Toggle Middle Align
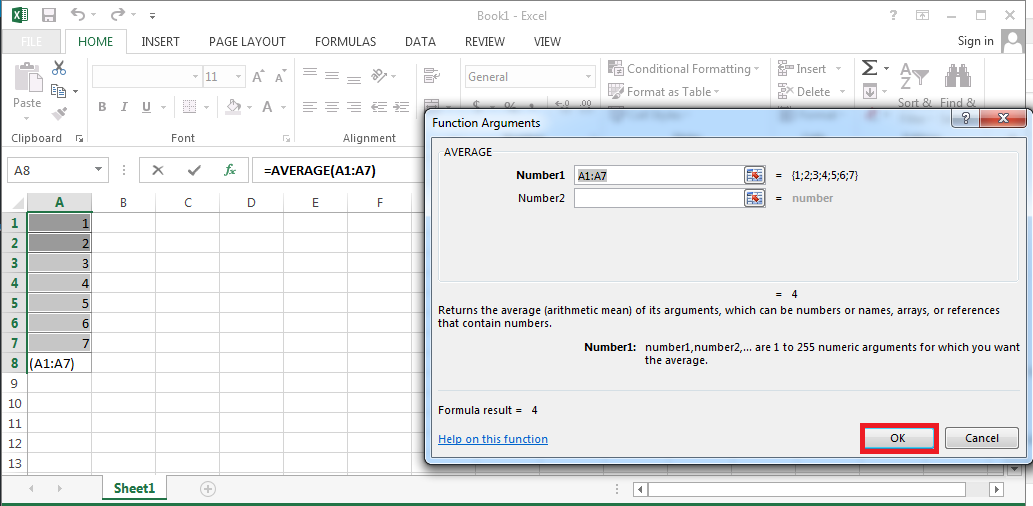The image size is (1033, 506). 331,75
